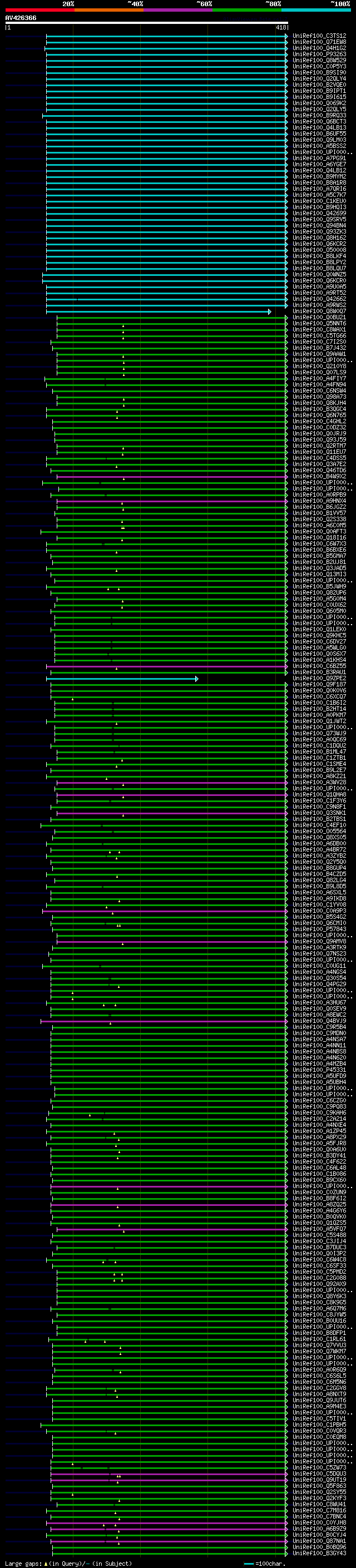Select the UniRef100_C5ZW73 label
This screenshot has height=1568, width=356.
[319, 1467]
